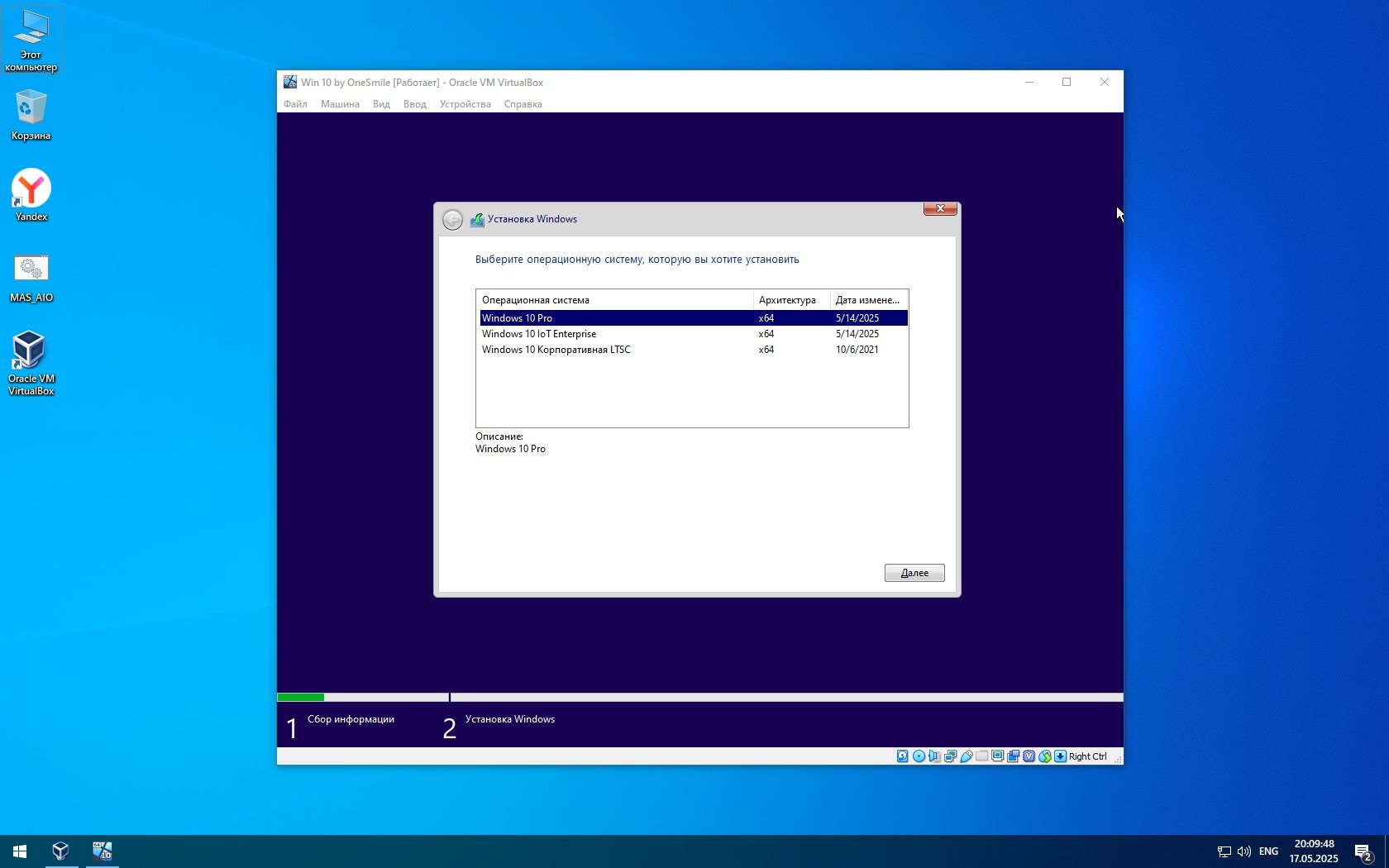The height and width of the screenshot is (868, 1389).
Task: Click the USB devices indicator icon
Action: coord(966,756)
